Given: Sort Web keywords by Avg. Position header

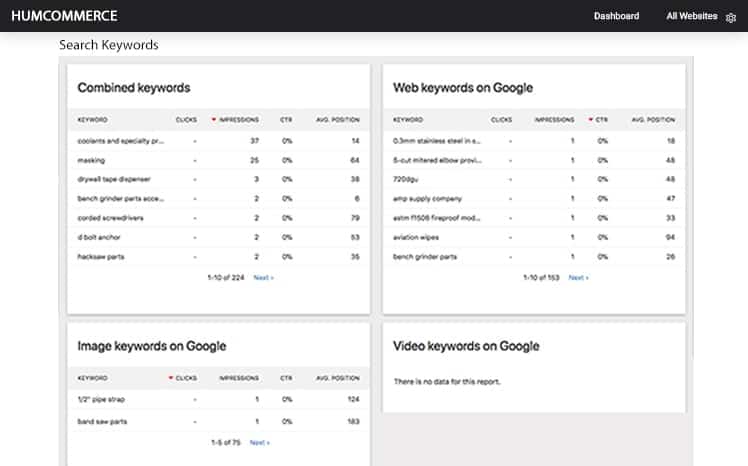Looking at the screenshot, I should coord(653,120).
